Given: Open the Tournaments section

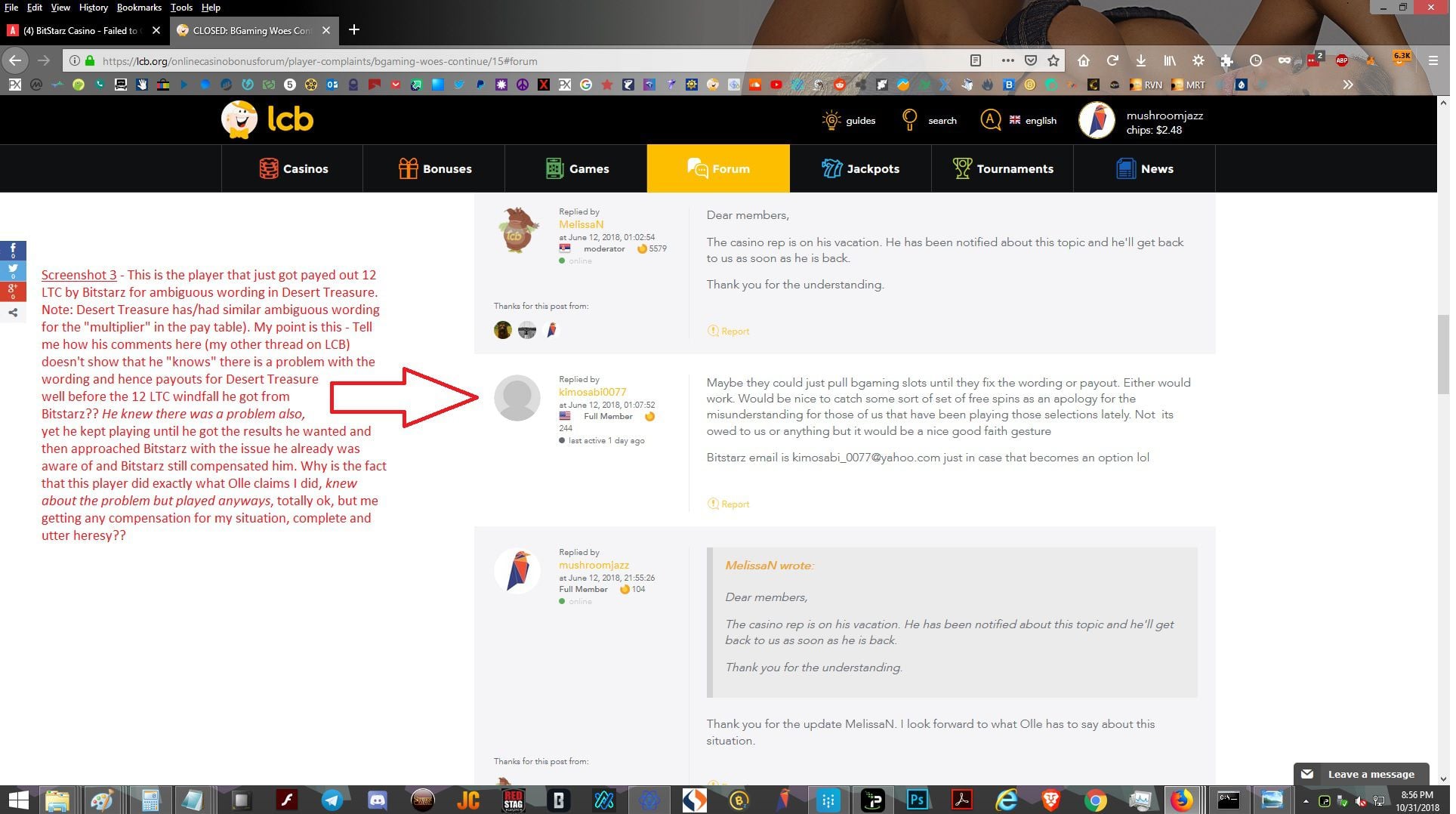Looking at the screenshot, I should click(x=1002, y=169).
